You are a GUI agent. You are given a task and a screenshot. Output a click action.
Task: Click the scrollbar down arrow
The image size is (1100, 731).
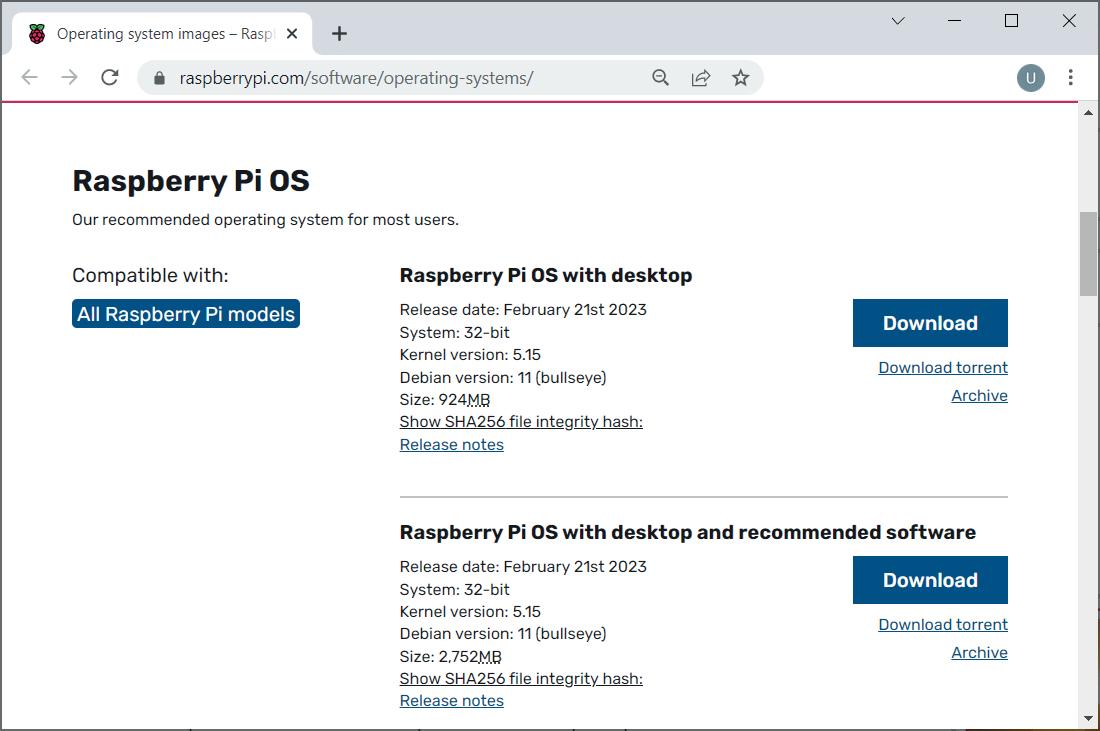coord(1087,718)
